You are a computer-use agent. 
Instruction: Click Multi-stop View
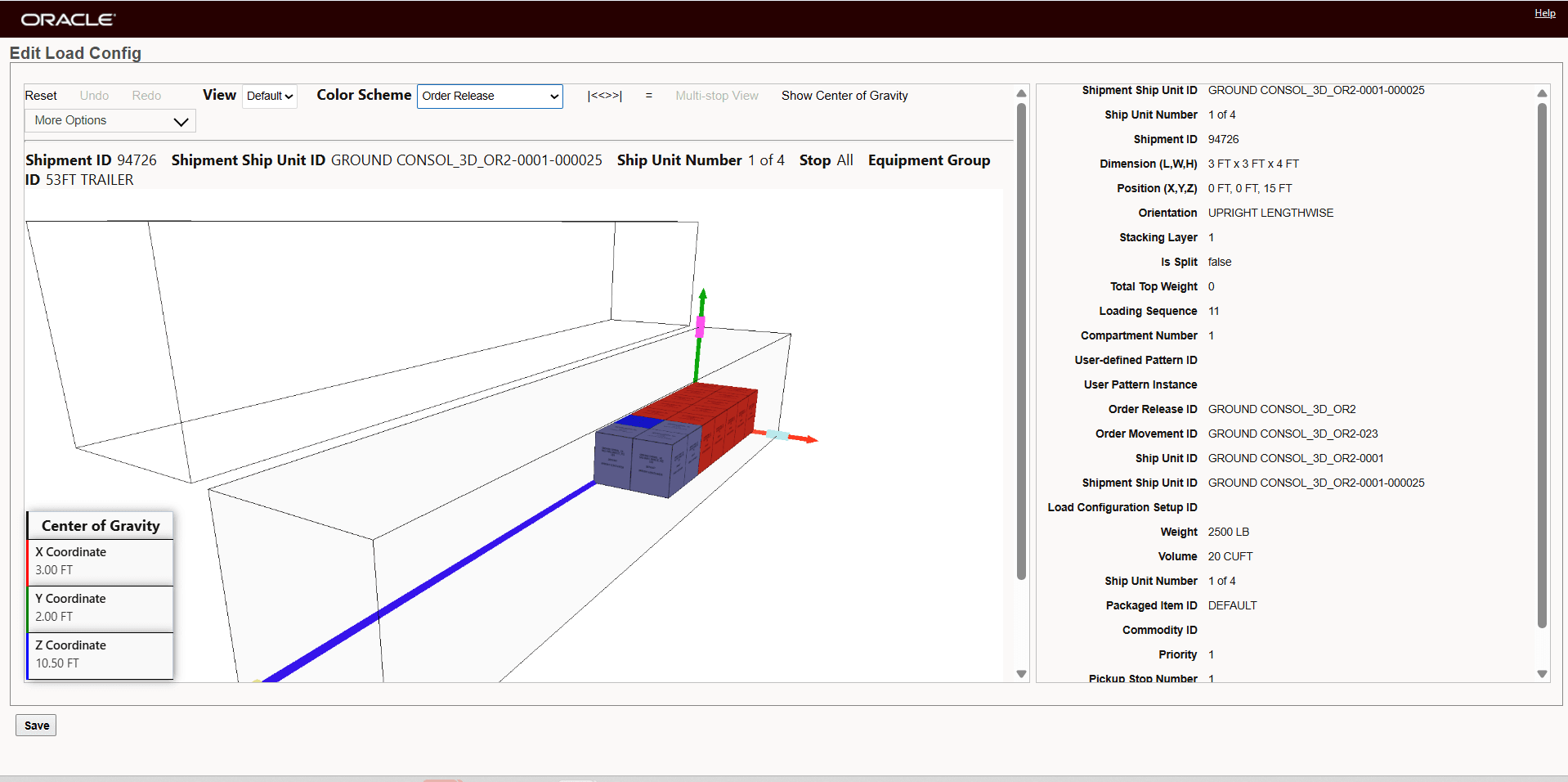click(x=717, y=96)
